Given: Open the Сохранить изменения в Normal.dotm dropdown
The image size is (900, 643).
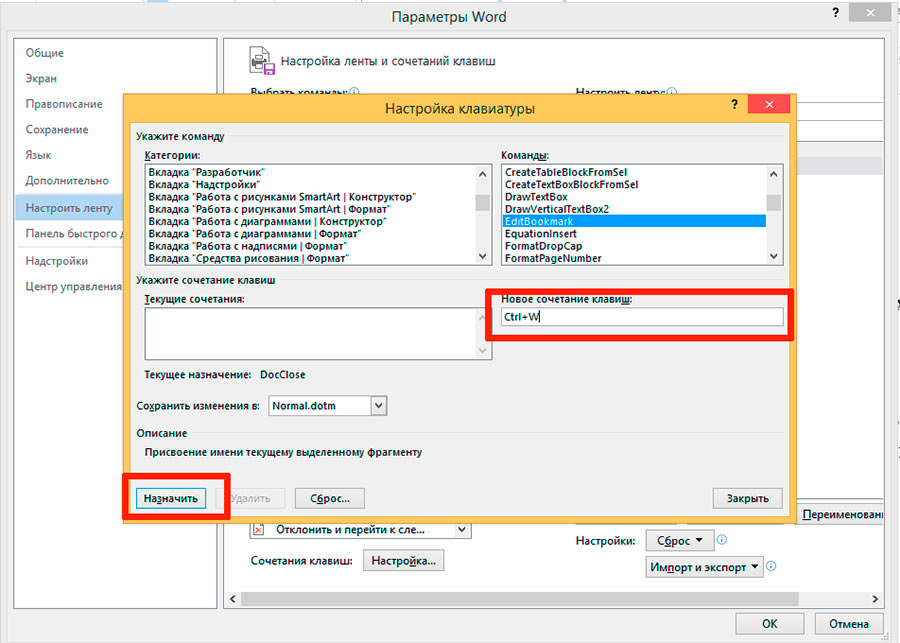Looking at the screenshot, I should click(x=378, y=405).
